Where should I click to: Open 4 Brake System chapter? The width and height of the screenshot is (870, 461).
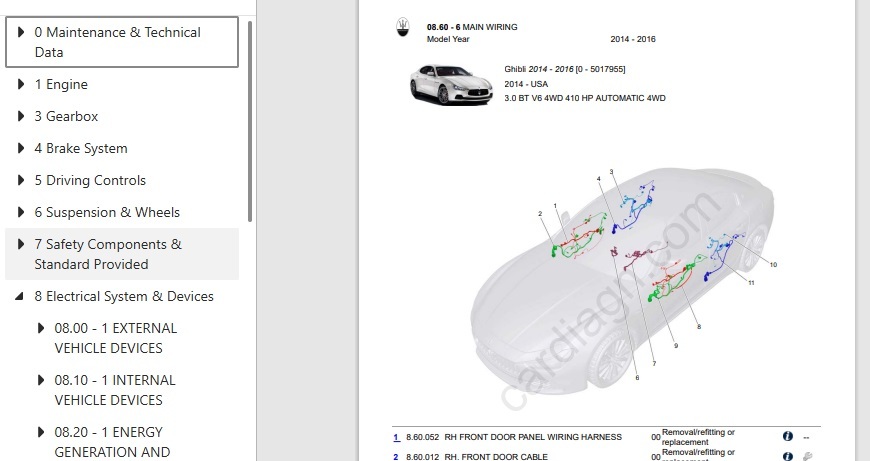[x=81, y=149]
